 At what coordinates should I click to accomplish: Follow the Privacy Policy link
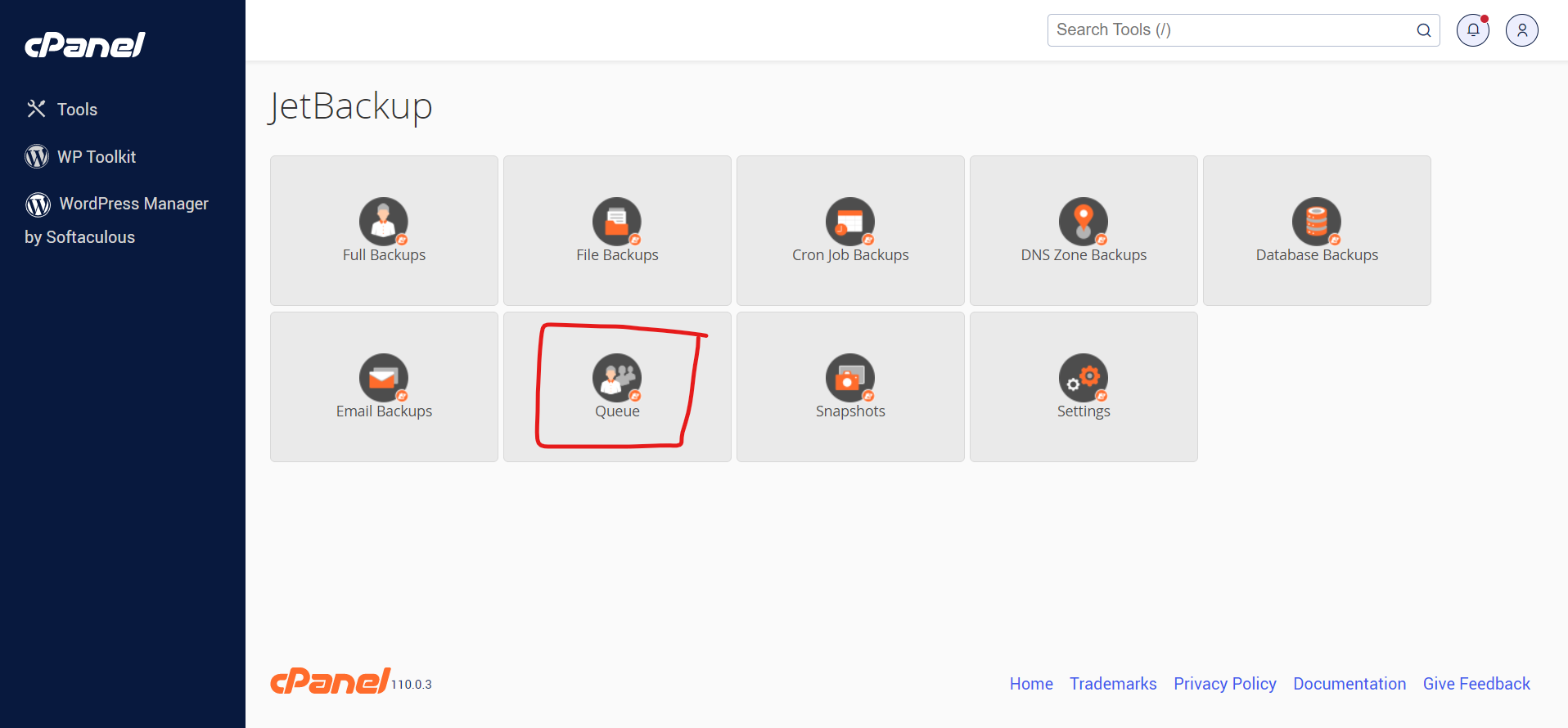click(1225, 684)
